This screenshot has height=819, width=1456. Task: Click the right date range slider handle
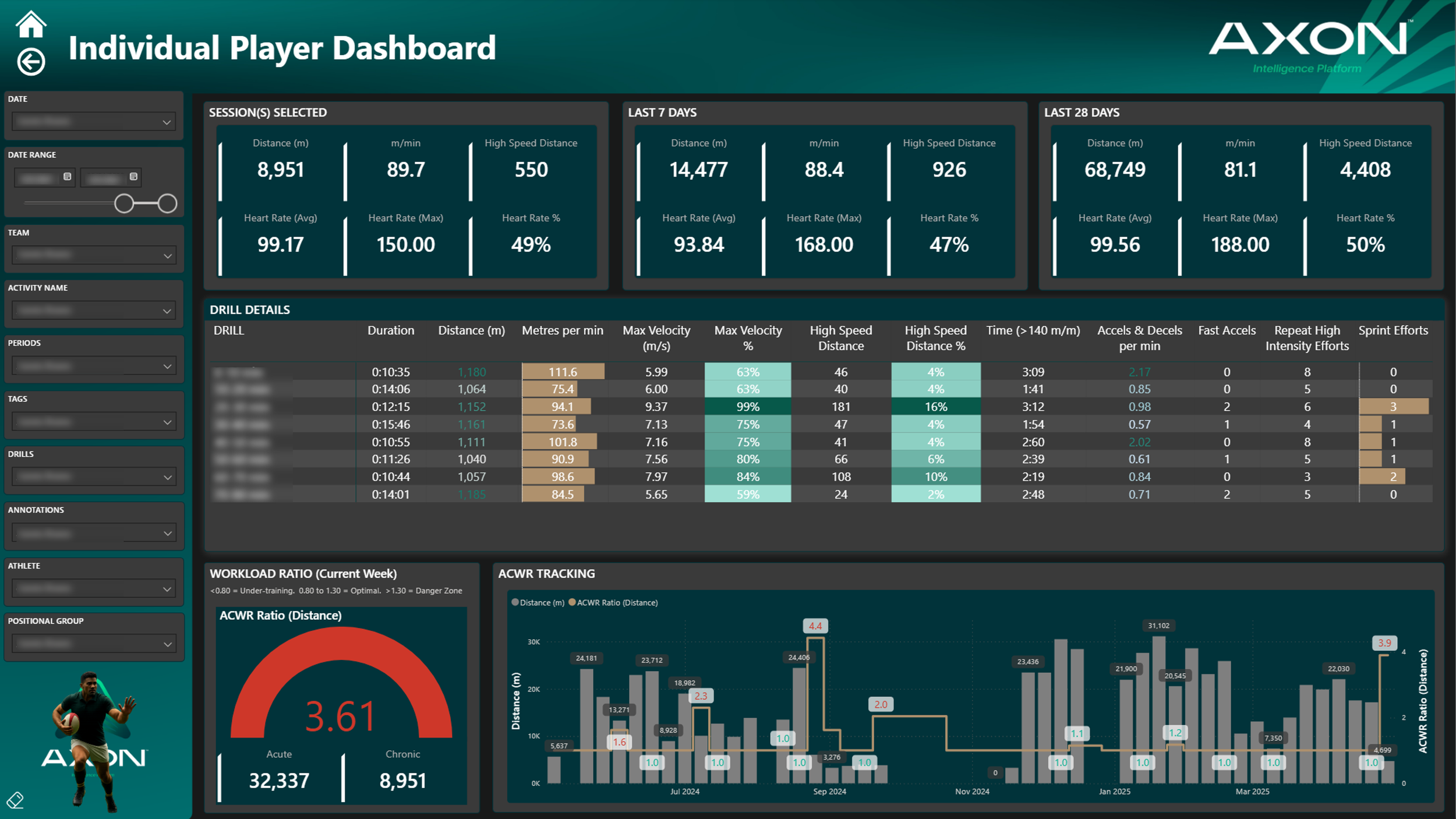point(167,203)
